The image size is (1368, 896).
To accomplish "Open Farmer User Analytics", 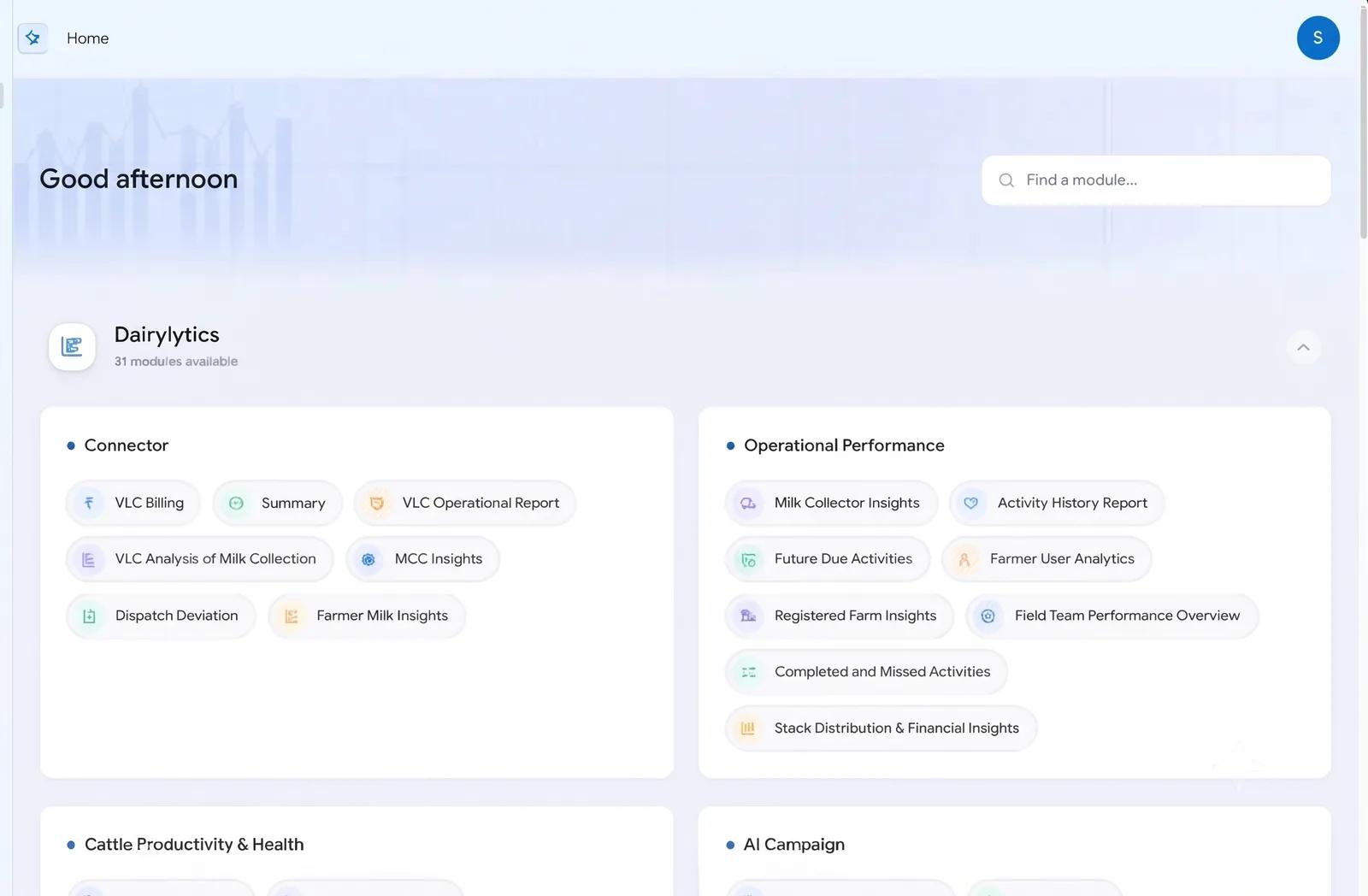I will (x=1047, y=559).
